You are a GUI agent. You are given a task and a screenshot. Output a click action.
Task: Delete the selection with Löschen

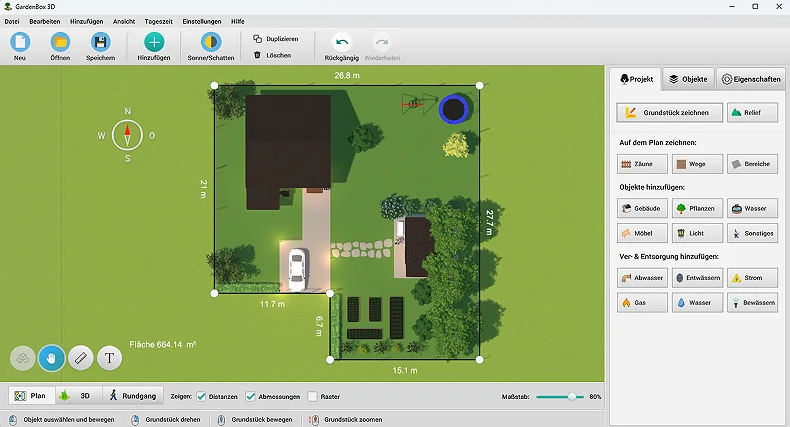[x=273, y=55]
